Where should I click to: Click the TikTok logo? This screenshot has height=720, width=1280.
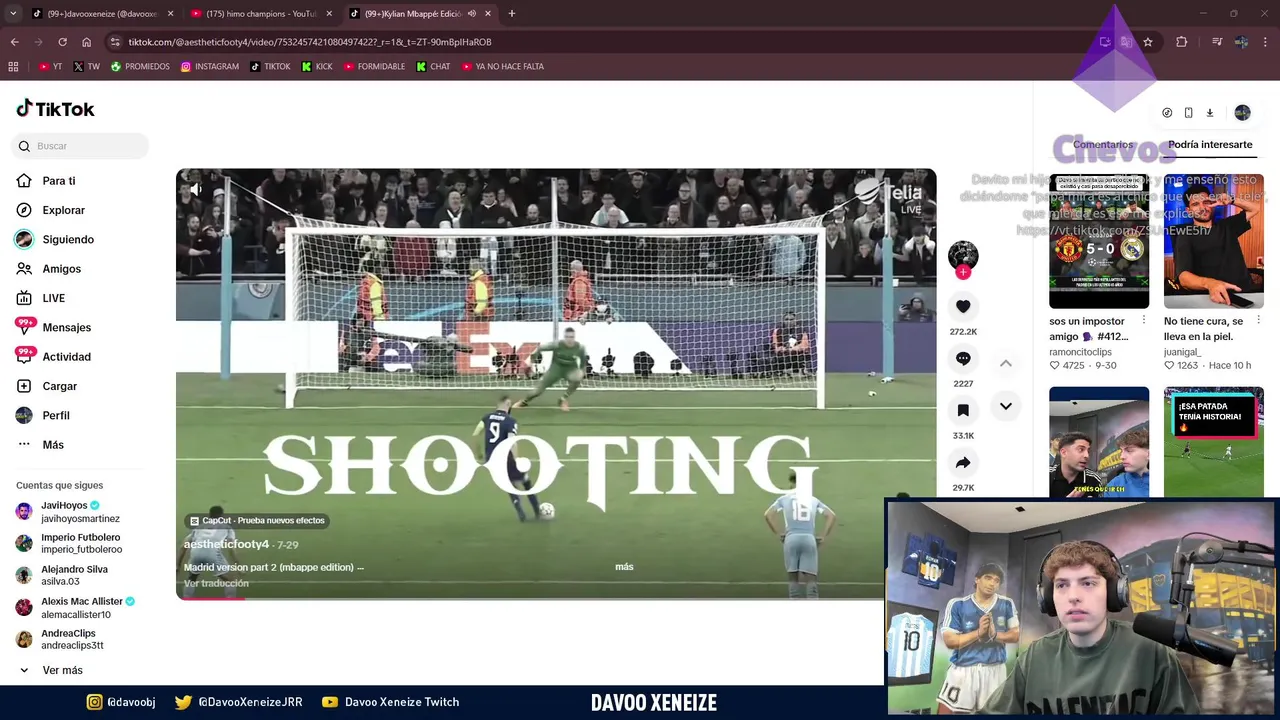coord(55,109)
